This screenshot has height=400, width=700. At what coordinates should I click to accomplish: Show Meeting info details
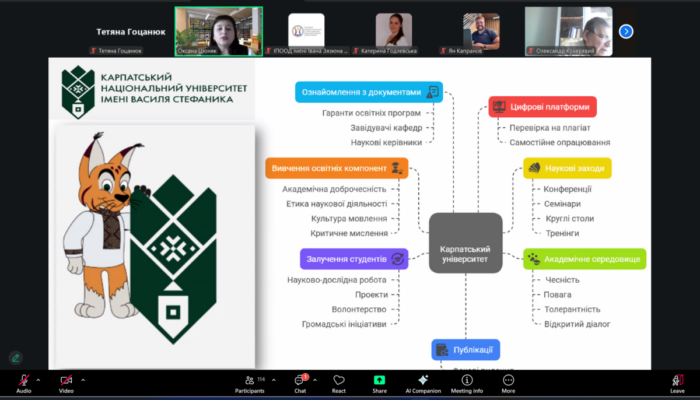coord(466,381)
